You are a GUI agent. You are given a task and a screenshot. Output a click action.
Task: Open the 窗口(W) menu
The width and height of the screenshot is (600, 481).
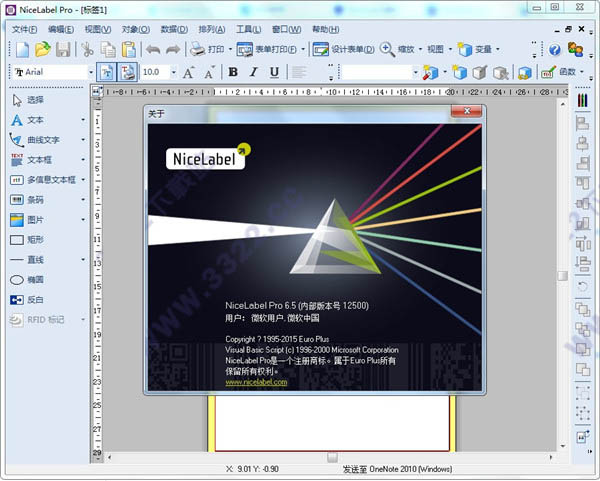pyautogui.click(x=286, y=29)
